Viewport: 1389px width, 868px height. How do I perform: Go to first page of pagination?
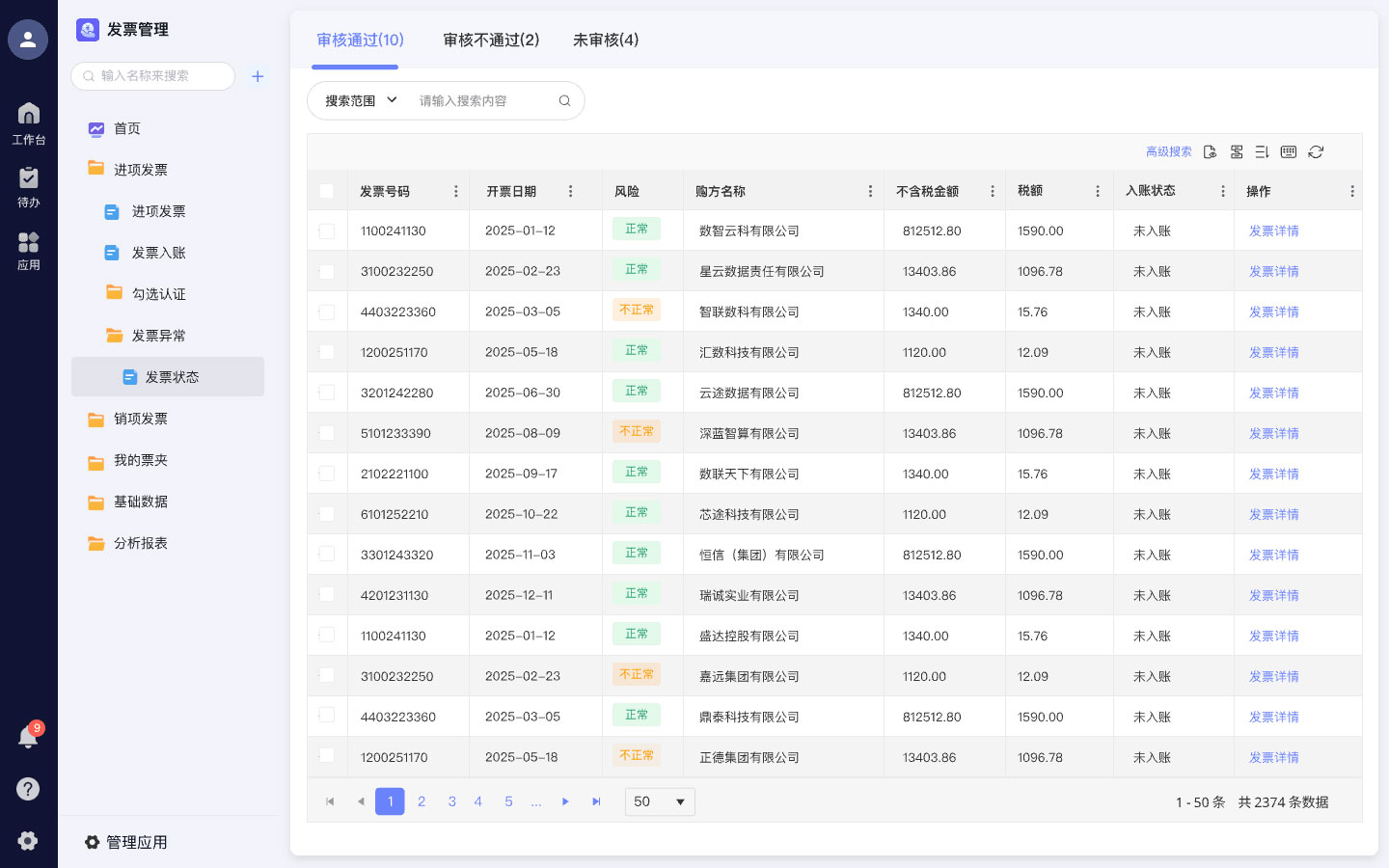(x=330, y=801)
